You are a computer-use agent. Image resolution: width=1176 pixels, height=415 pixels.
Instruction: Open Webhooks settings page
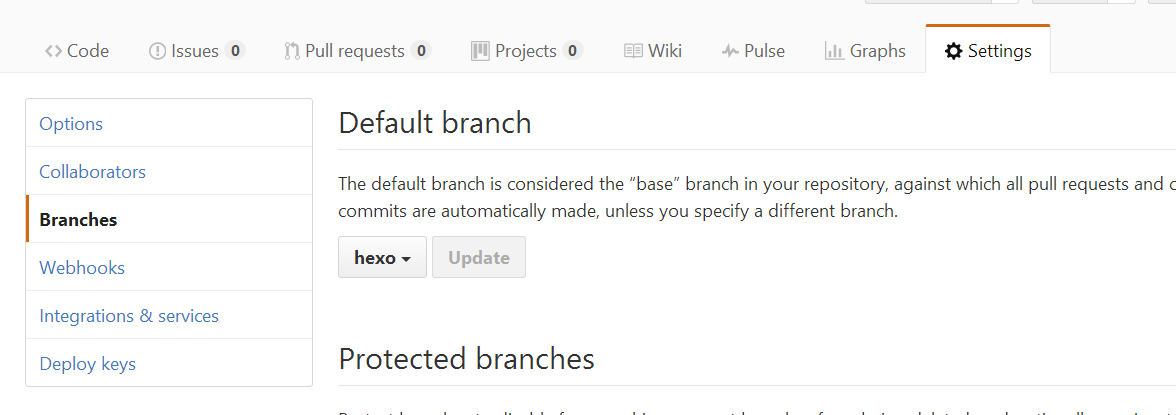pyautogui.click(x=82, y=268)
